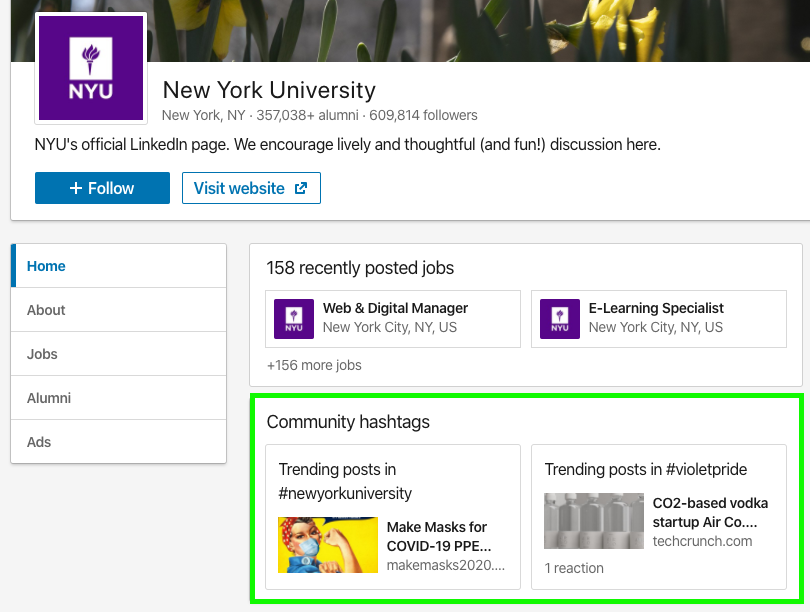Click the NYU's official LinkedIn page description
The height and width of the screenshot is (612, 810).
pyautogui.click(x=348, y=144)
